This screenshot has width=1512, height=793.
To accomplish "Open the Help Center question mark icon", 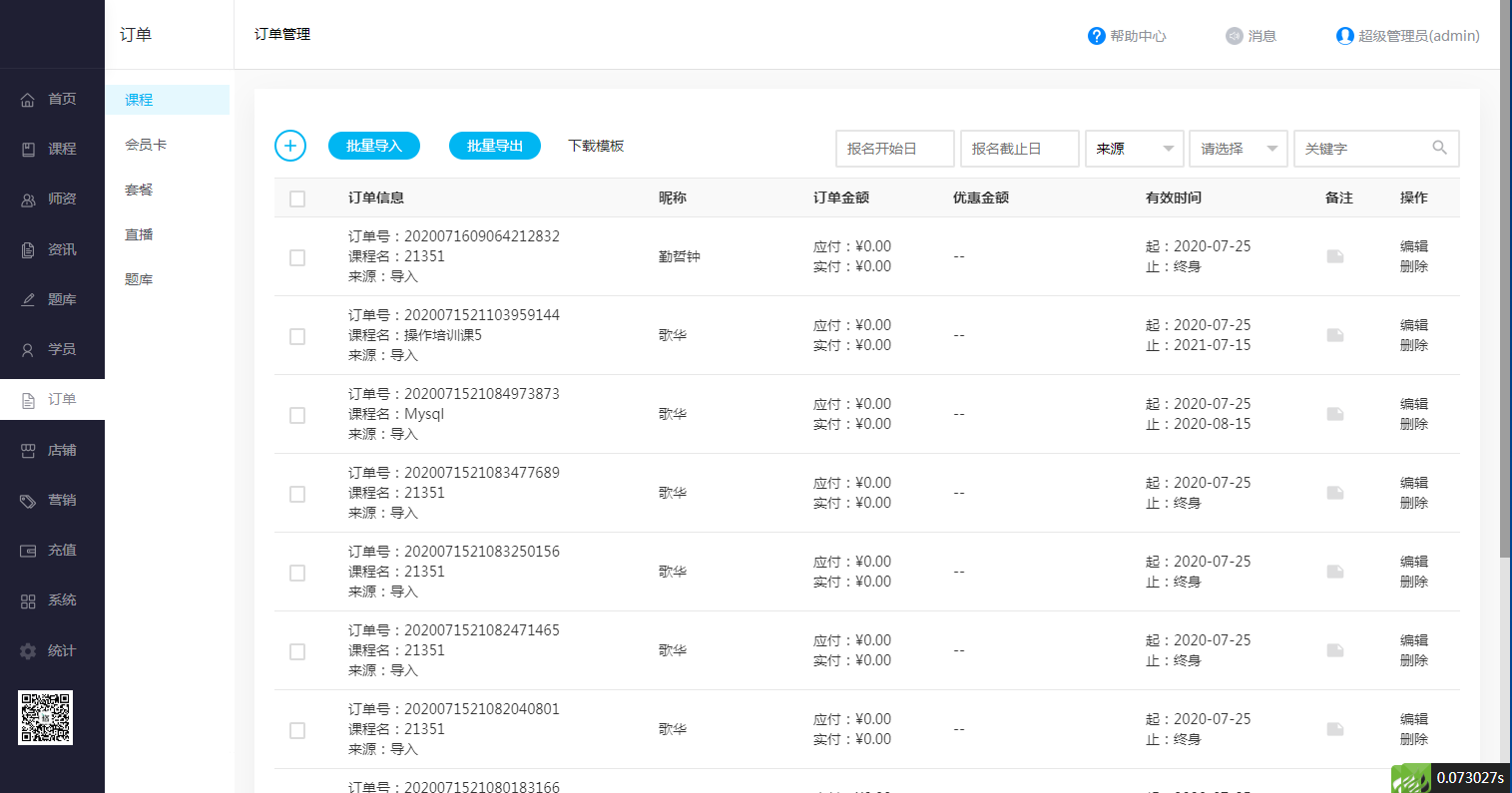I will point(1096,36).
